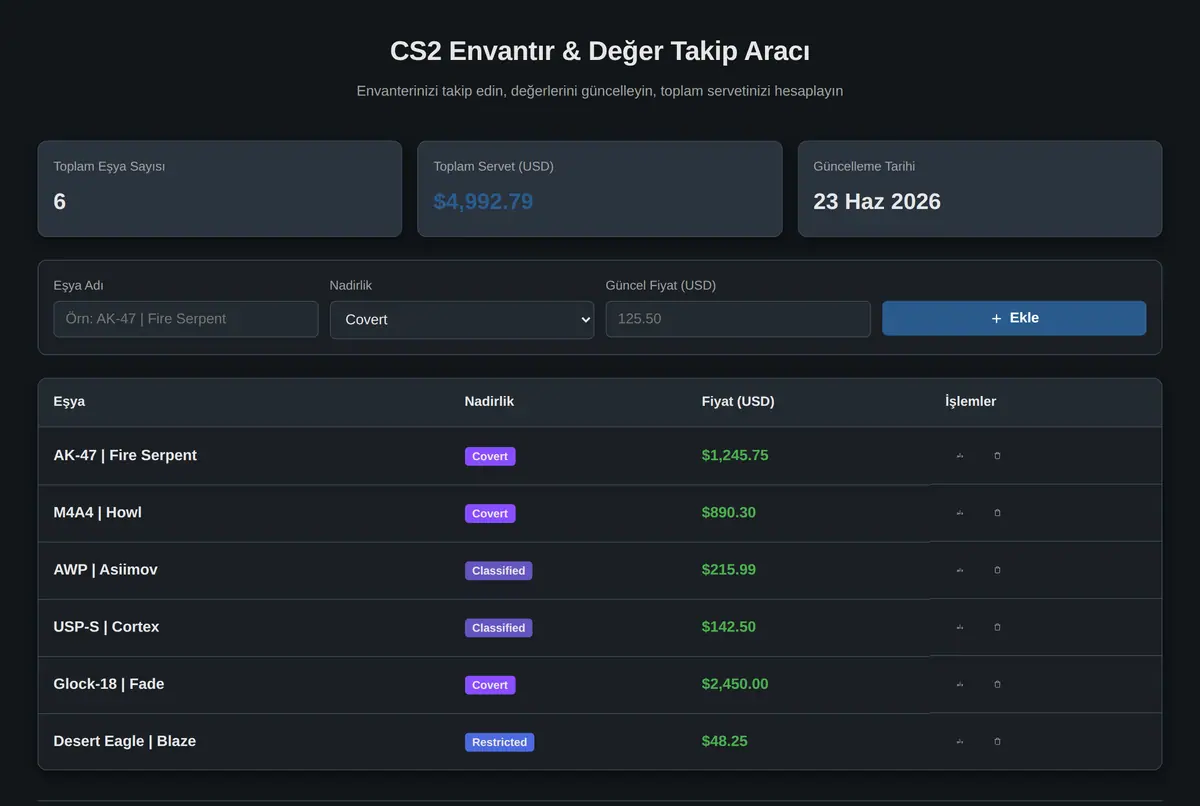
Task: Click the Restricted badge in the Desert Eagle row
Action: 499,741
